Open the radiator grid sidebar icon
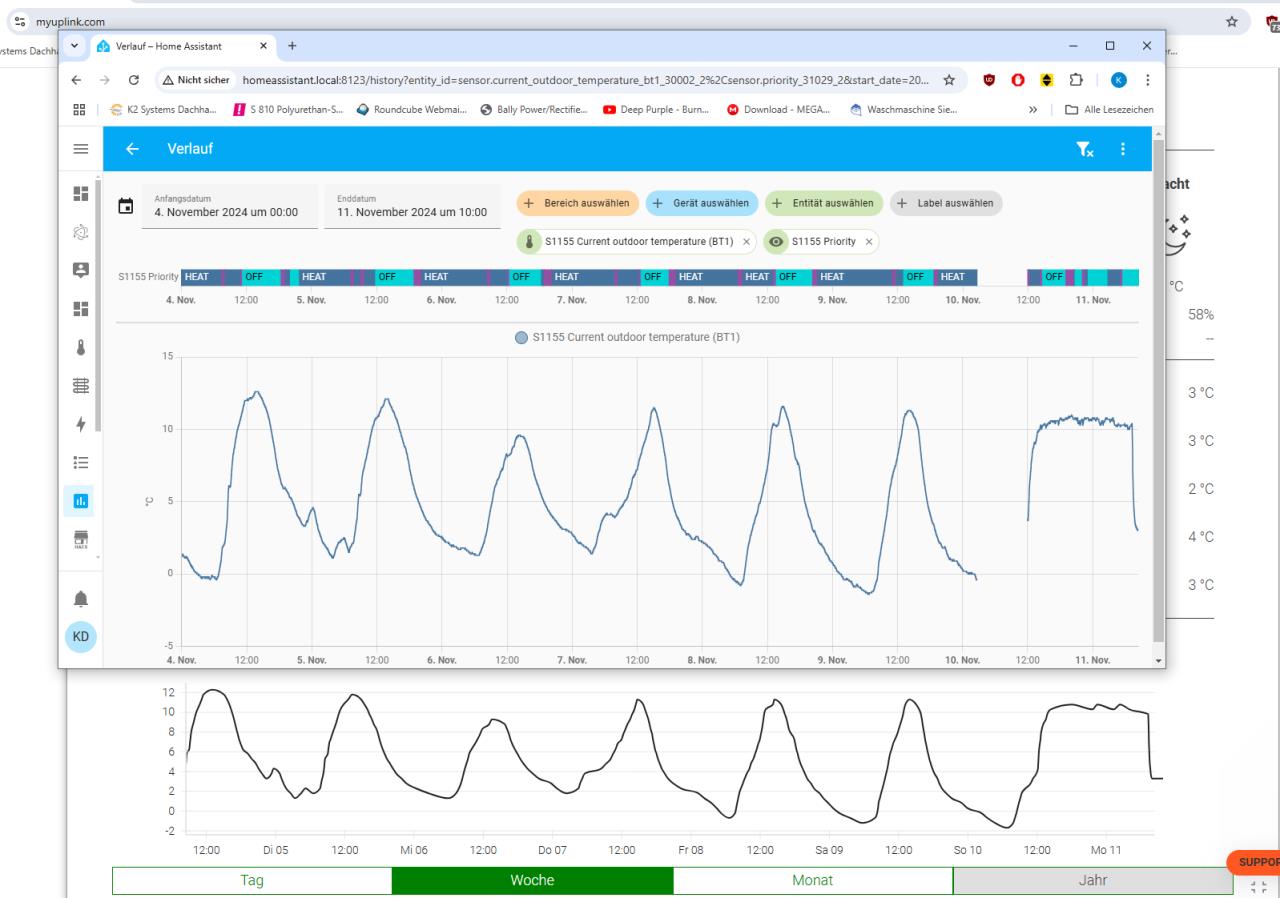This screenshot has height=898, width=1280. coord(80,385)
